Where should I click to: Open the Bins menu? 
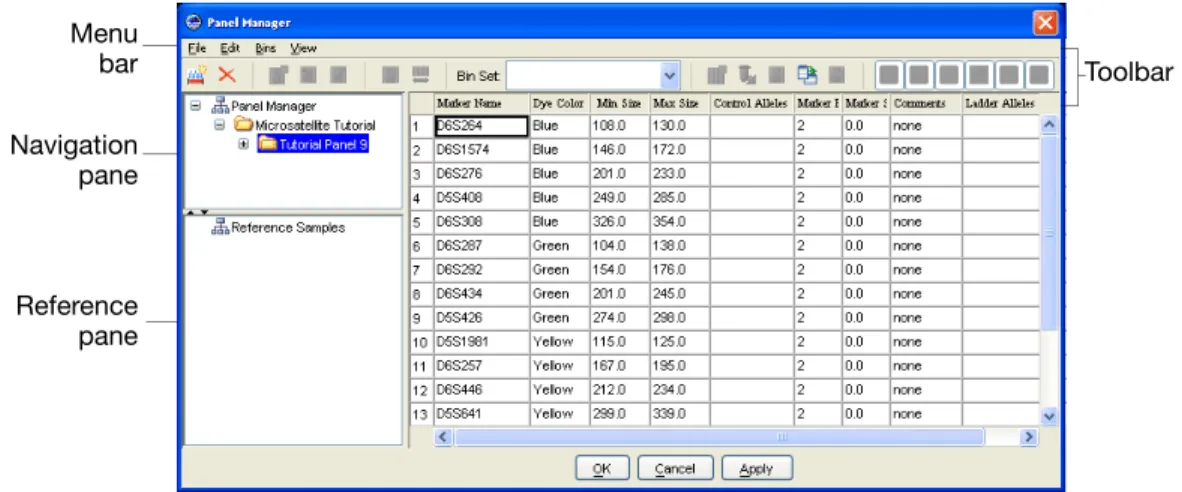[266, 48]
